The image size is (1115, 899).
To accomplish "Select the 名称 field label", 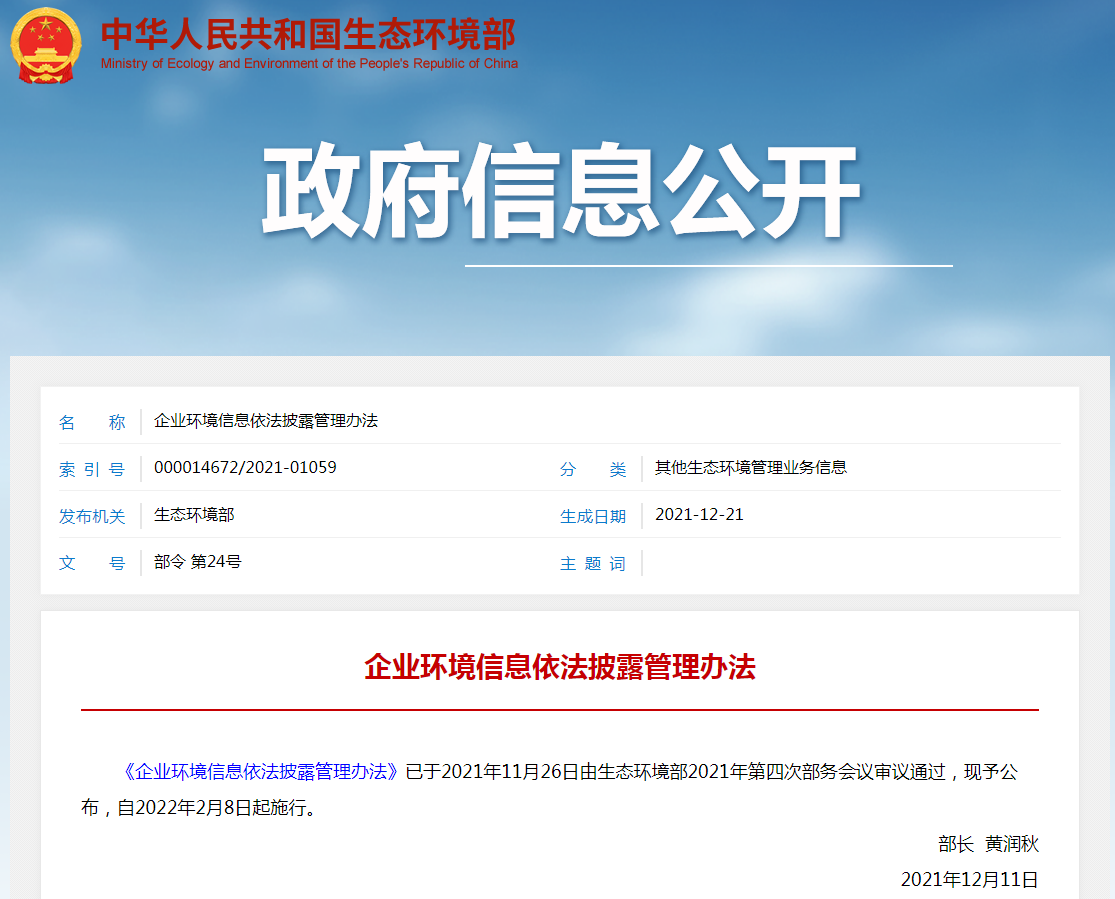I will pos(92,422).
